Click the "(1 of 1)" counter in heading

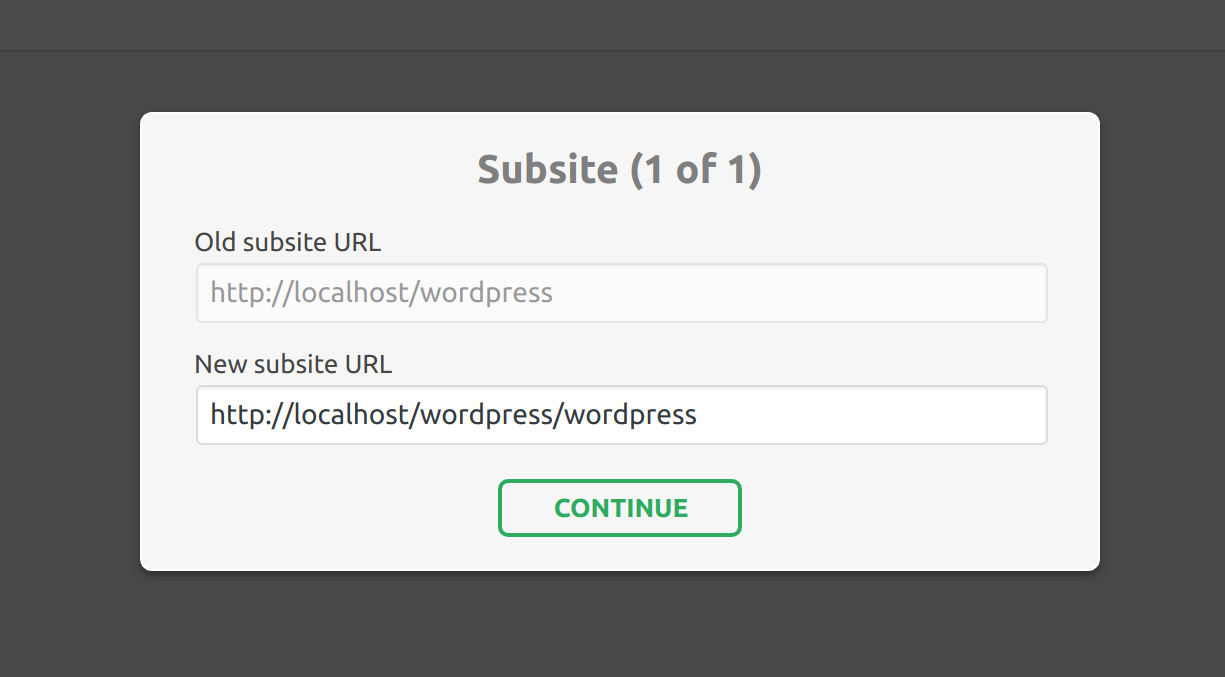click(x=696, y=169)
